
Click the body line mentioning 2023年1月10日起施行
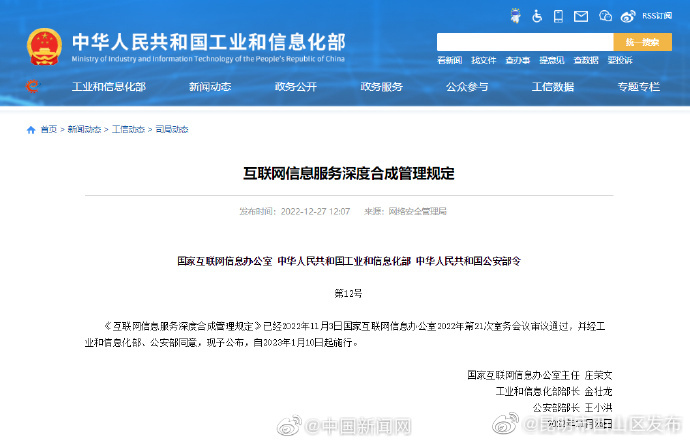pyautogui.click(x=222, y=343)
